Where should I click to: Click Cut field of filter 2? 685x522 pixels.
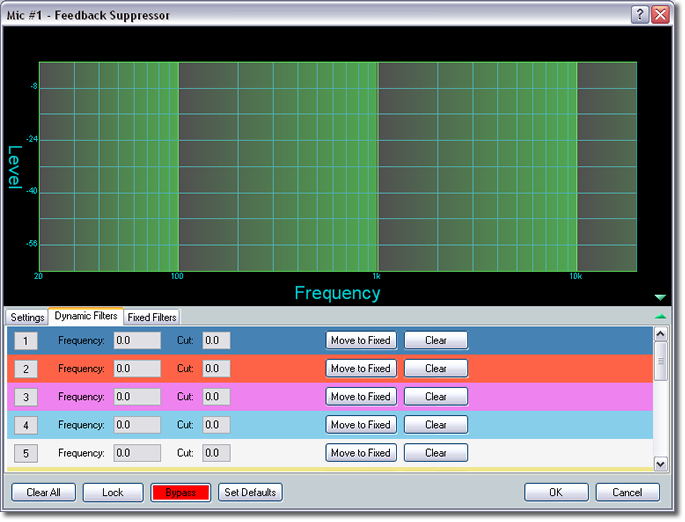[216, 369]
